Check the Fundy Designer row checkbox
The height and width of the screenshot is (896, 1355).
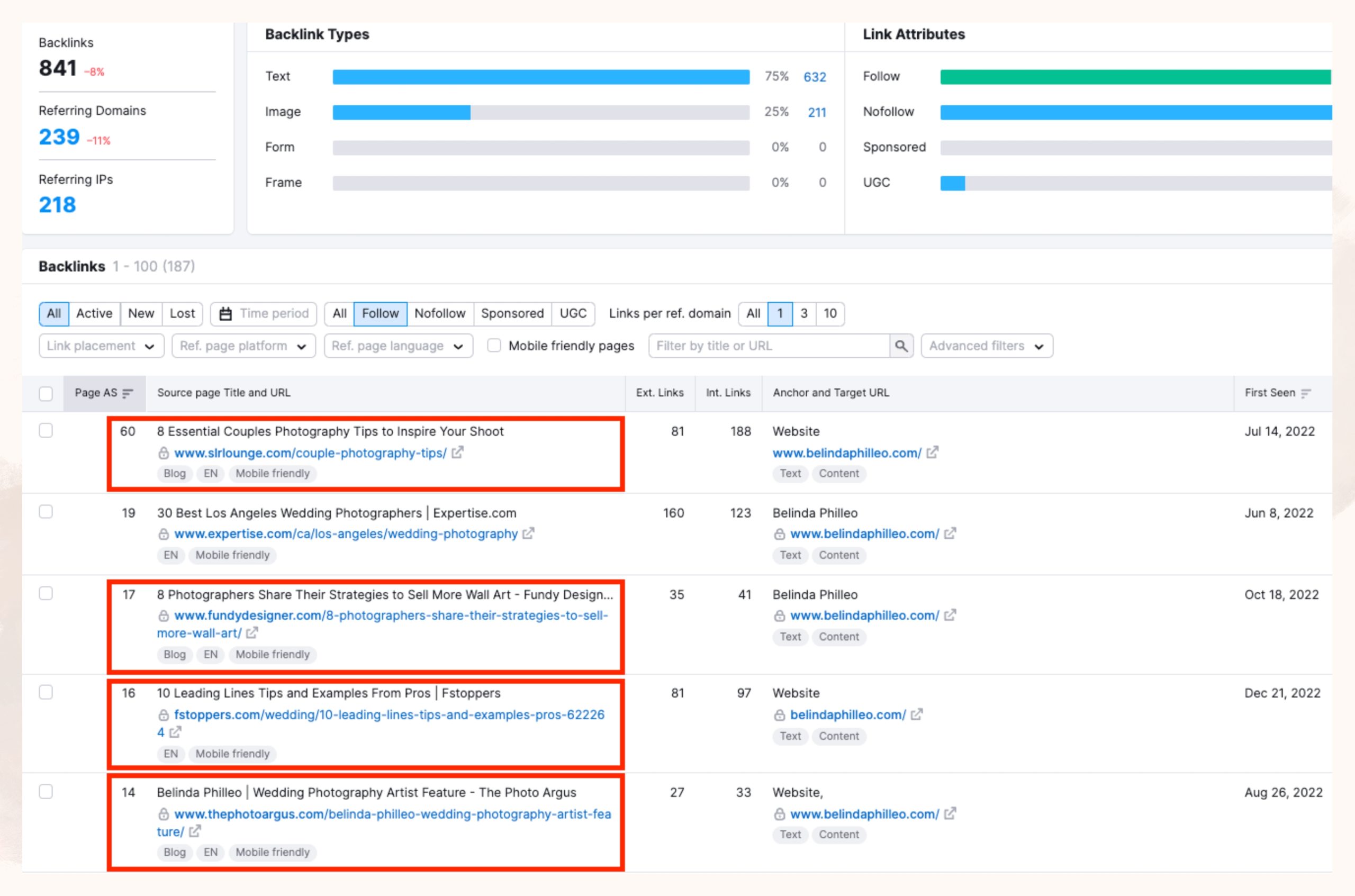click(x=46, y=593)
